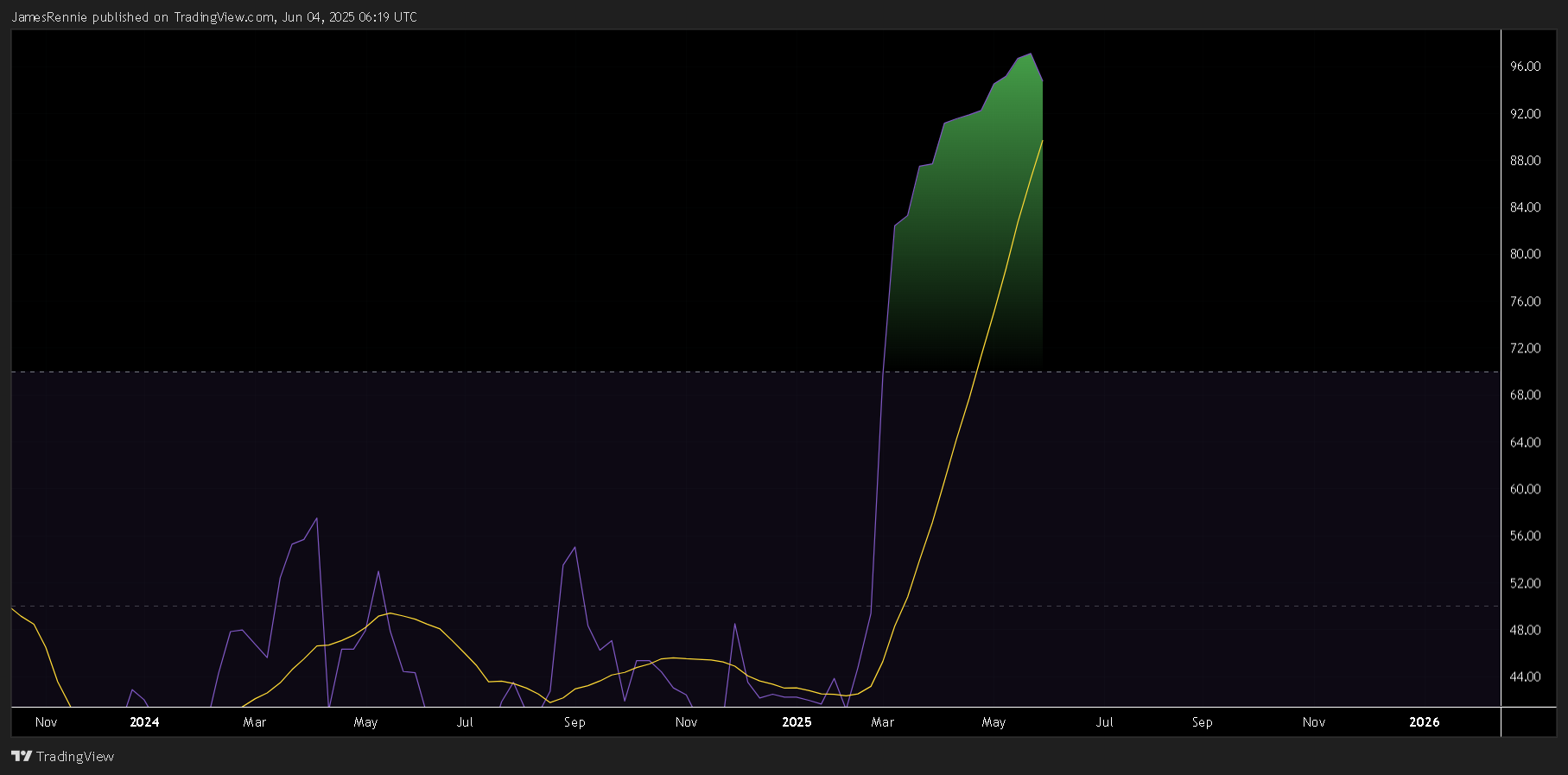1568x775 pixels.
Task: Click the Sep label following Jul 2024
Action: [x=575, y=721]
